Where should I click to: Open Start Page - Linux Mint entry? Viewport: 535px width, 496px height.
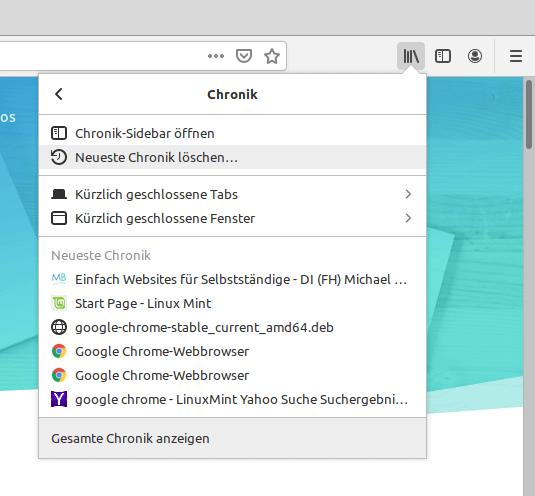(232, 303)
